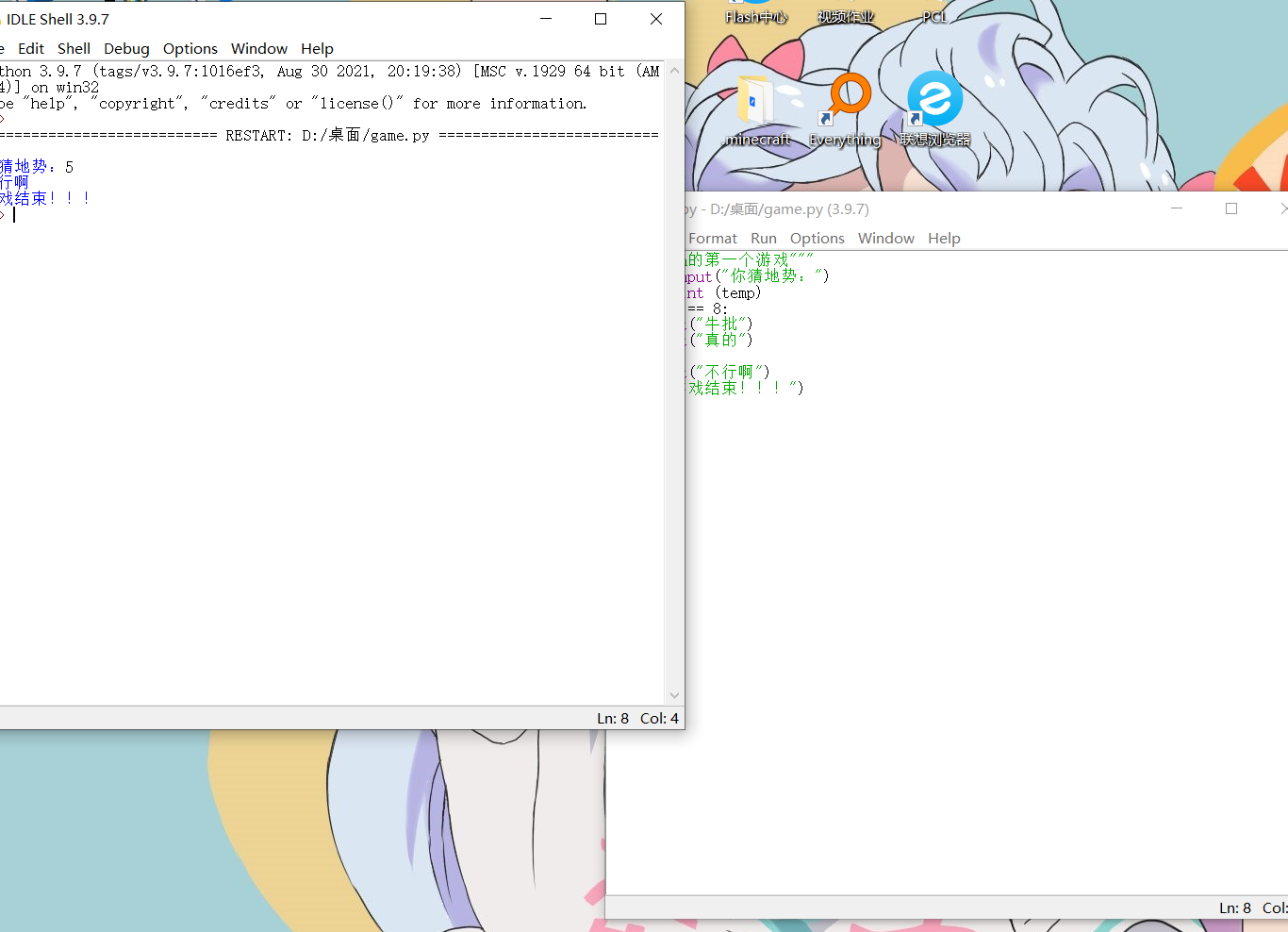Image resolution: width=1288 pixels, height=932 pixels.
Task: Click the (temp) code line in the editor
Action: tap(723, 292)
